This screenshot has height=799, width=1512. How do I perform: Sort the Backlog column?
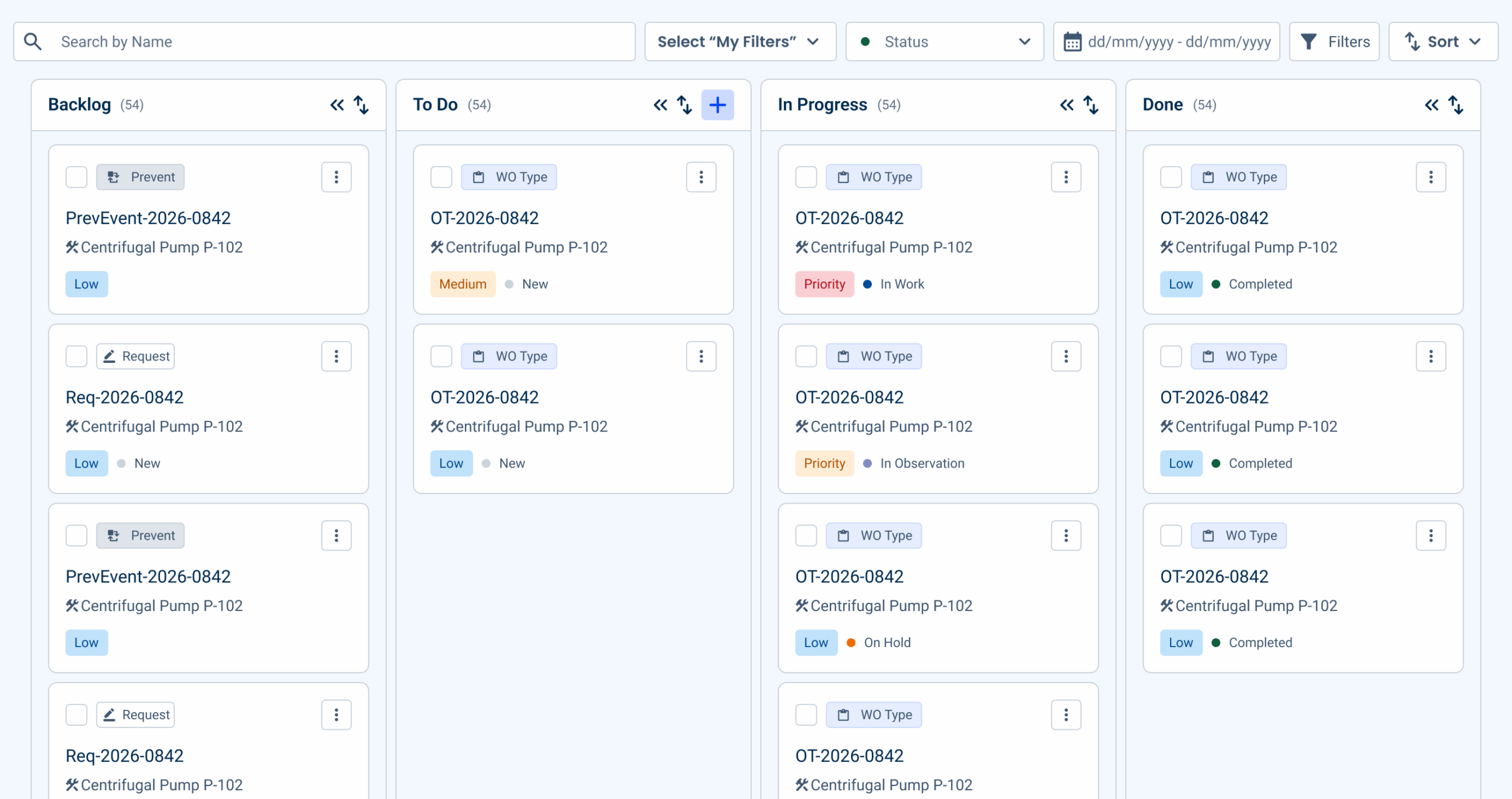361,105
